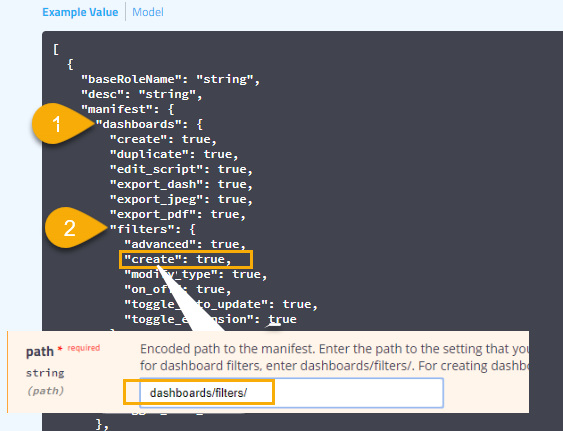Click the "duplicate": true entry
The image size is (563, 431).
(x=174, y=154)
